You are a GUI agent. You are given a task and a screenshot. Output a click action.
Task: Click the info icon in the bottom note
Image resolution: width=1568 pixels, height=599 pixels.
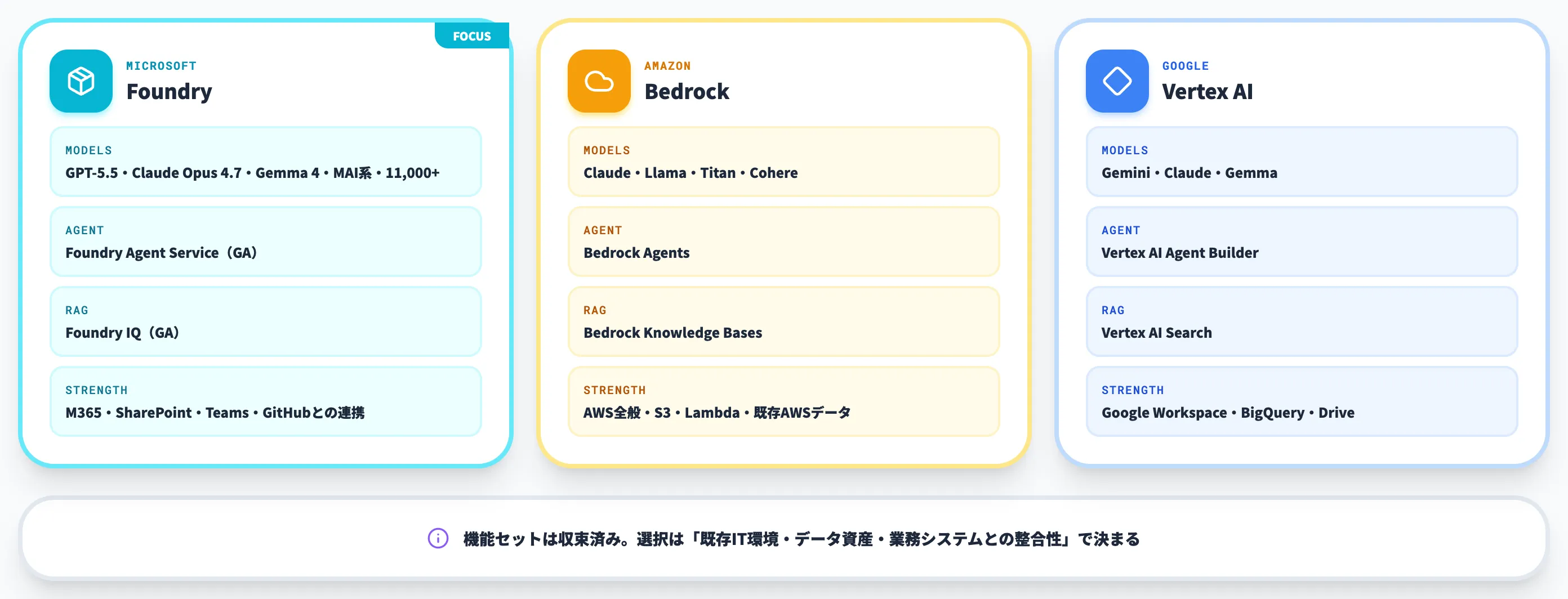(438, 539)
